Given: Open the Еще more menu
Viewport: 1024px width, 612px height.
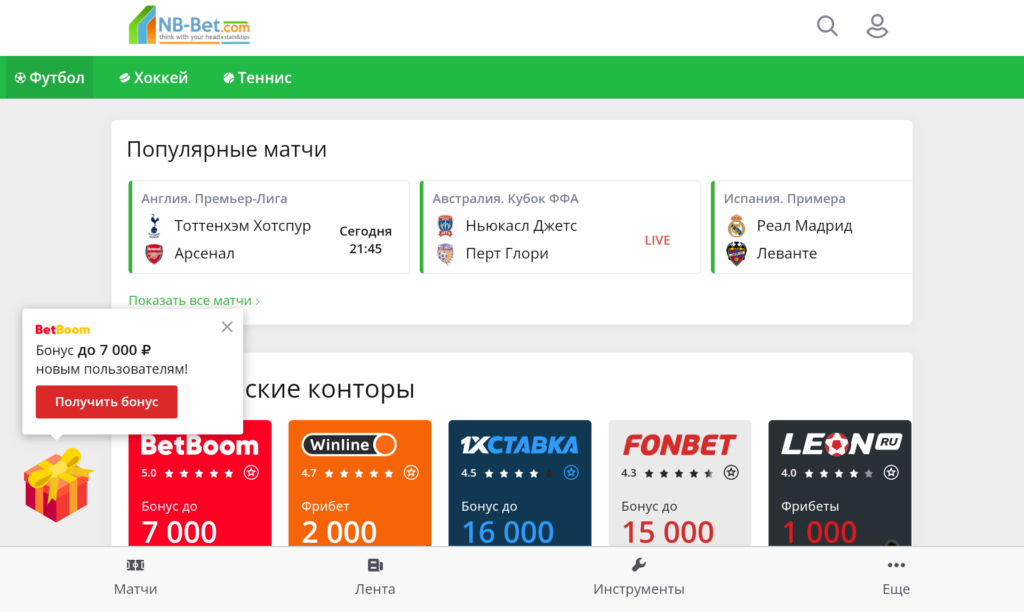Looking at the screenshot, I should pos(896,577).
